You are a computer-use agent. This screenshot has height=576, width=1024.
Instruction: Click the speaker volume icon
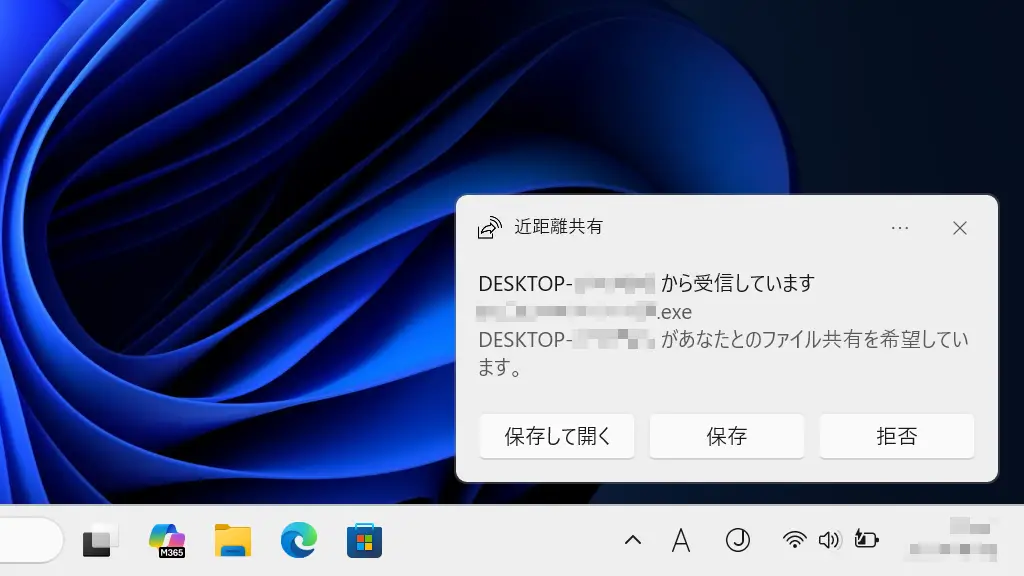click(x=829, y=541)
